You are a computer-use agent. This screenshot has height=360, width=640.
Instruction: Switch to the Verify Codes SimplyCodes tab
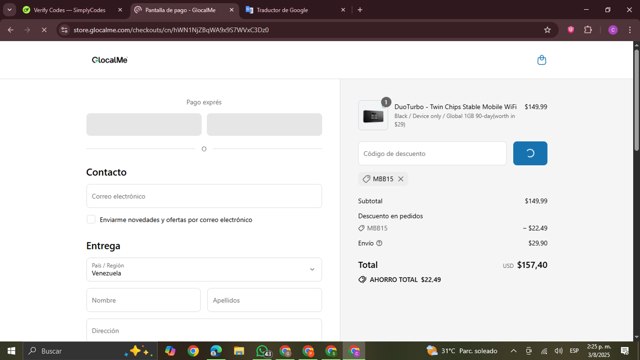coord(69,10)
